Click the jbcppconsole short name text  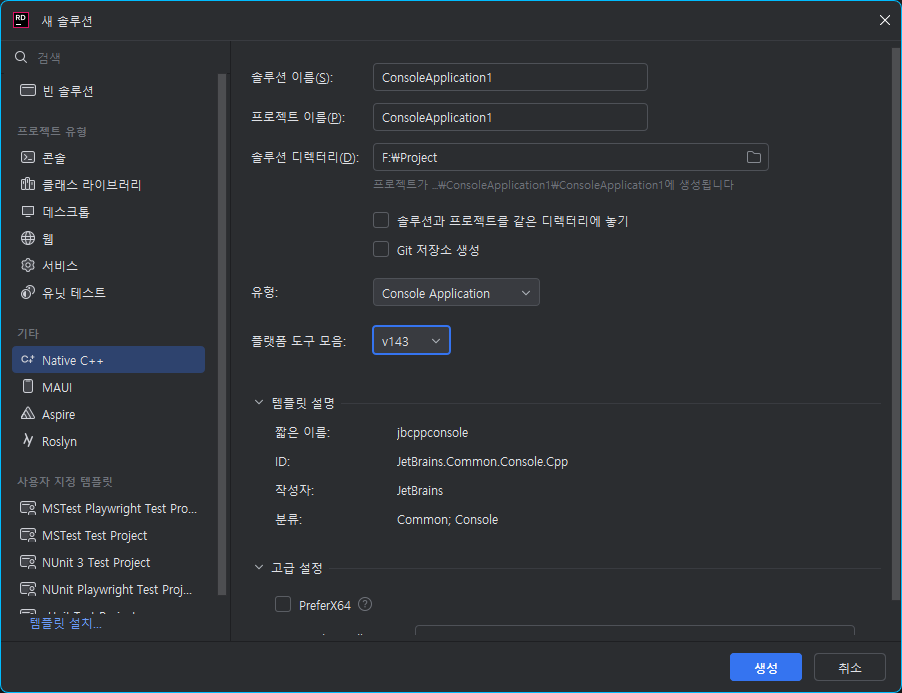(x=432, y=432)
